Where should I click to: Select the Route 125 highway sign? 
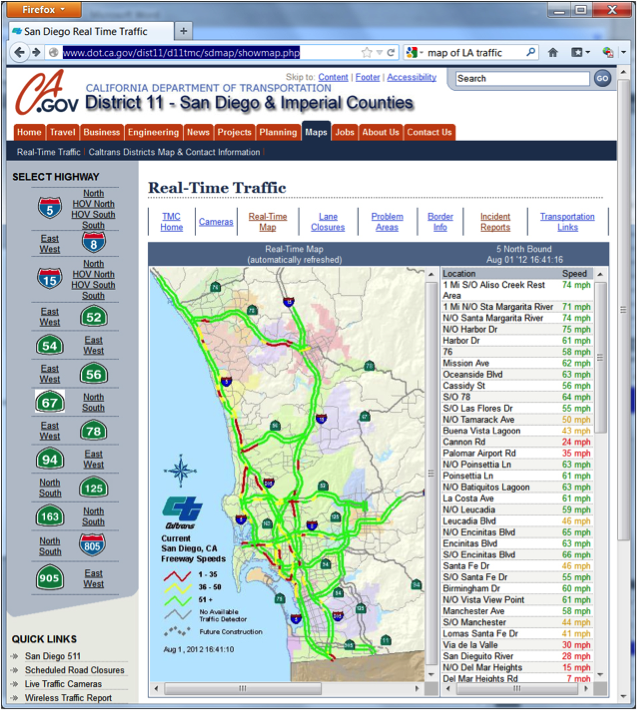pos(94,488)
